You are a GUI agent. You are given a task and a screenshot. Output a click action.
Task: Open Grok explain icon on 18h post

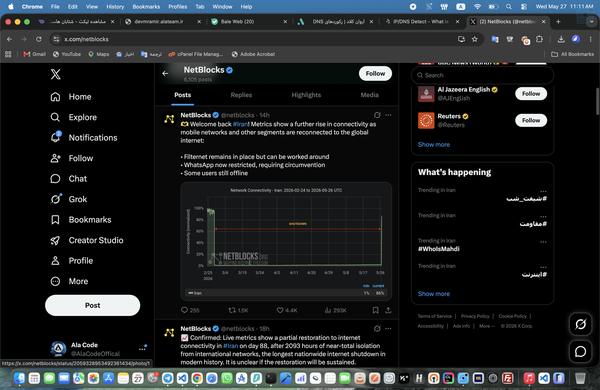tap(377, 328)
